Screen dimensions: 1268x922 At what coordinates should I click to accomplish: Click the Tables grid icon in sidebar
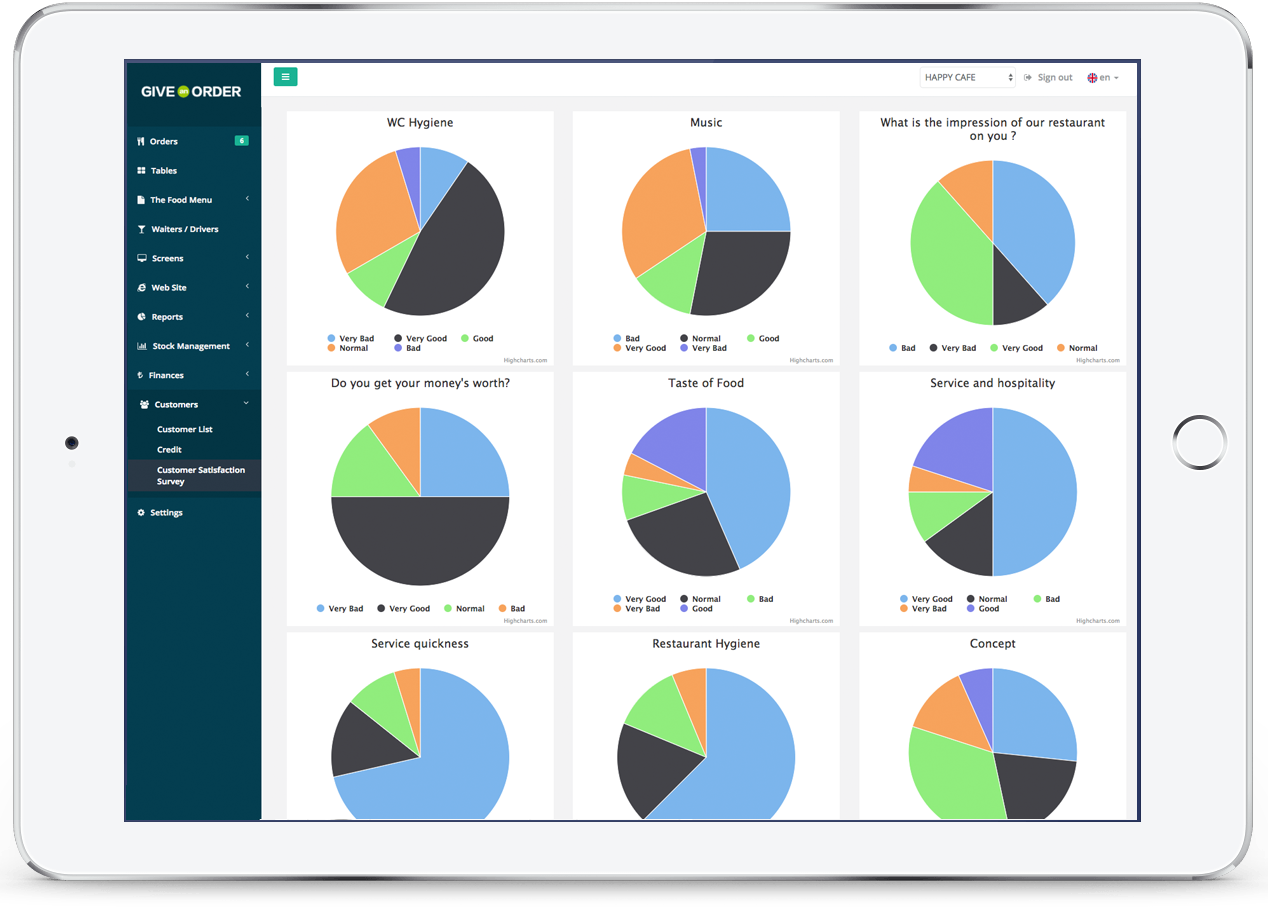pyautogui.click(x=141, y=171)
